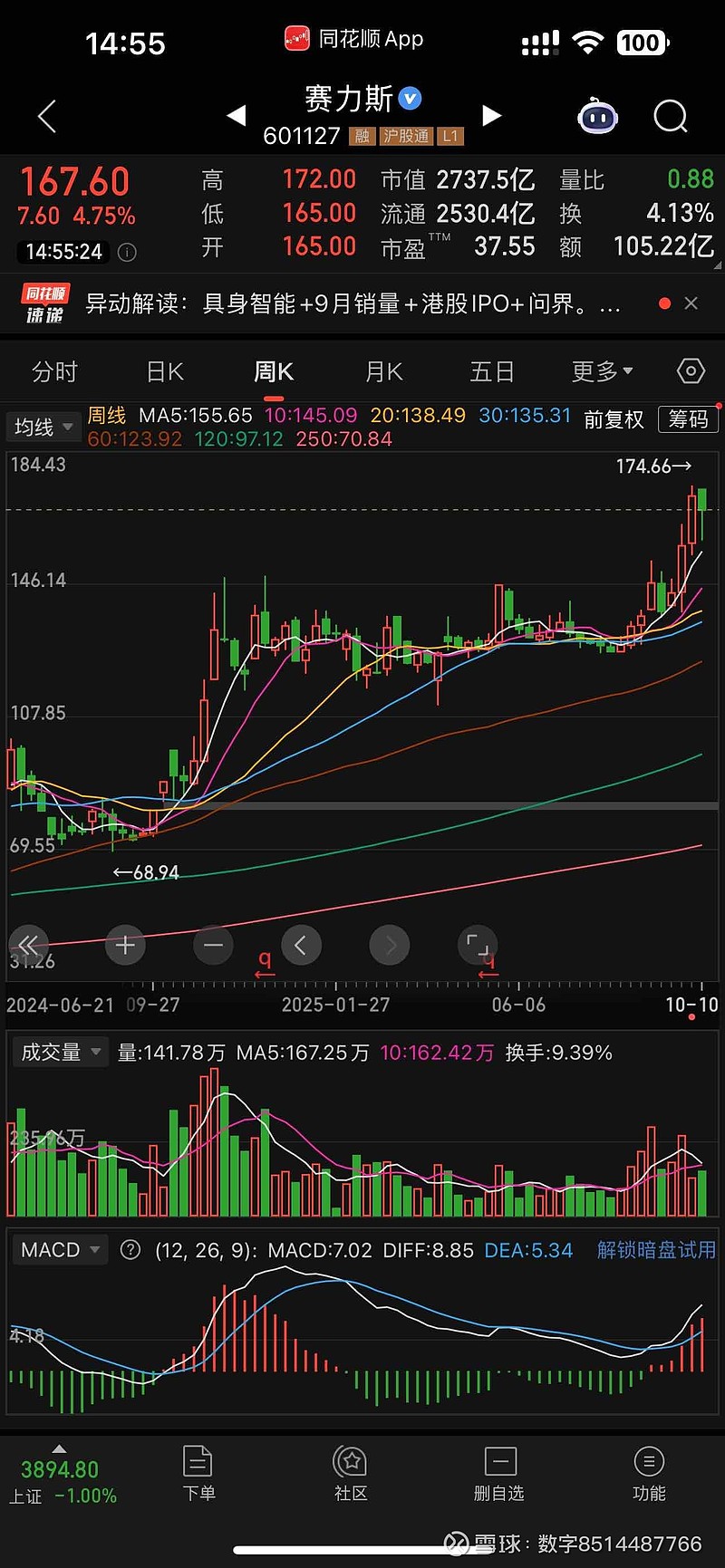This screenshot has width=725, height=1568.
Task: Tap the stock code 601127
Action: click(x=302, y=136)
